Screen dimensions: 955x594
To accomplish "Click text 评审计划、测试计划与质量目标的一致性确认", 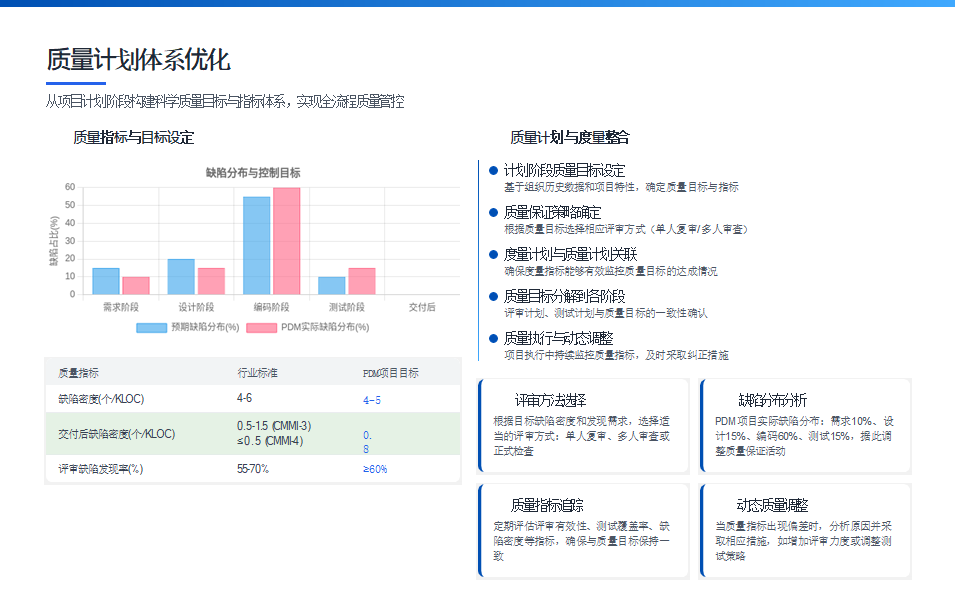I will 605,313.
